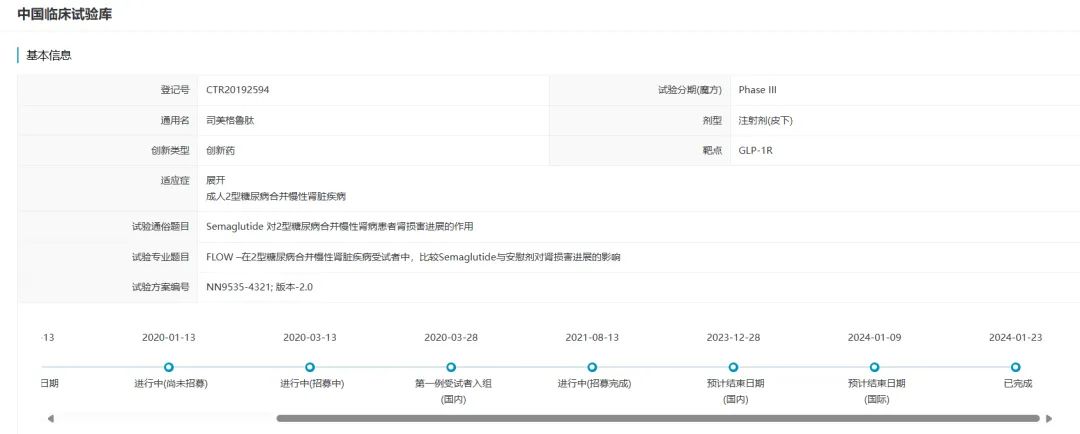The width and height of the screenshot is (1080, 434).
Task: Click the 登记号 field label
Action: coord(175,90)
